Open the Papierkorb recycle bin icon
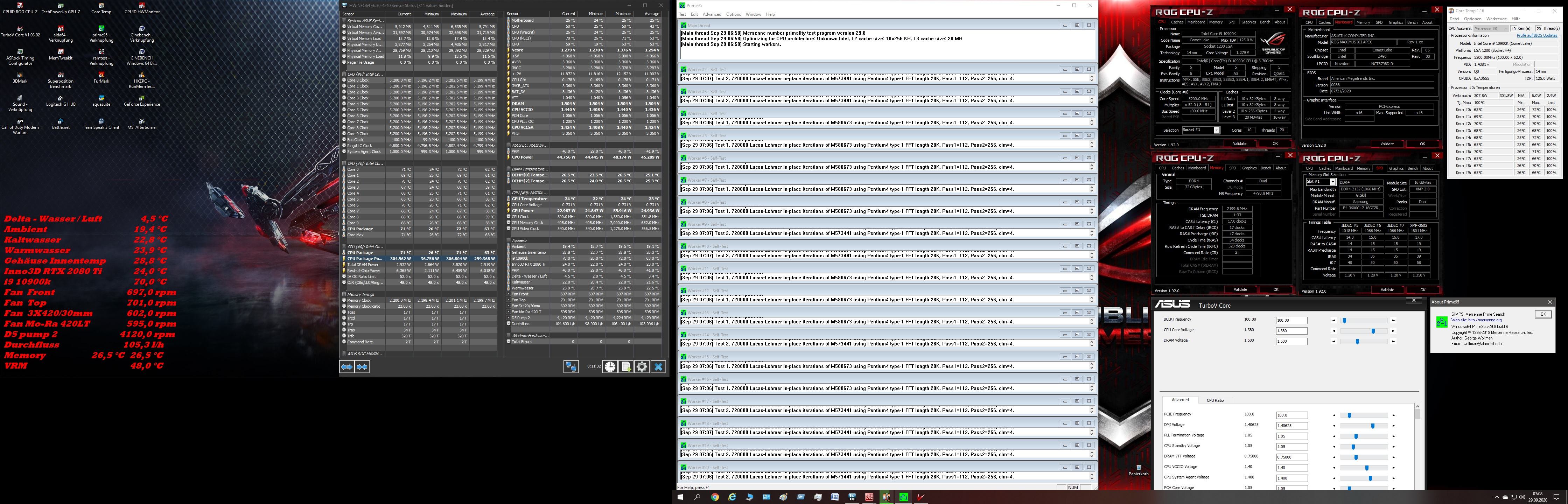 click(x=1138, y=470)
